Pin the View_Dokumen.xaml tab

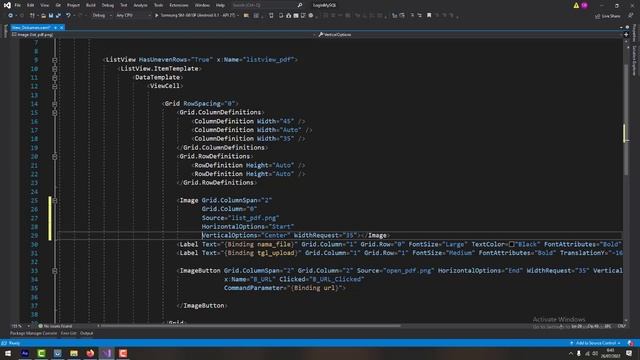coord(56,27)
